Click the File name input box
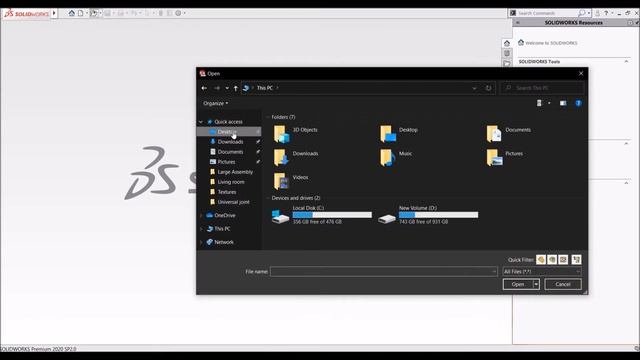Image resolution: width=640 pixels, height=360 pixels. tap(383, 271)
